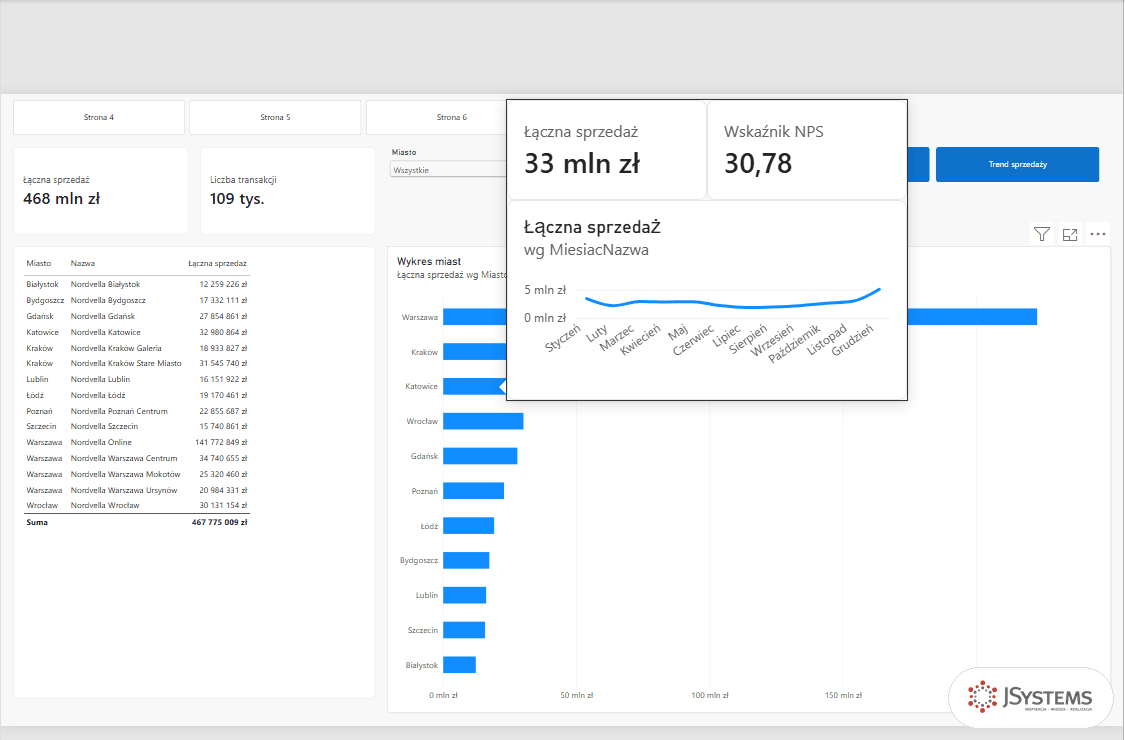This screenshot has height=740, width=1125.
Task: Select the Lublin bar in the chart
Action: [x=464, y=595]
